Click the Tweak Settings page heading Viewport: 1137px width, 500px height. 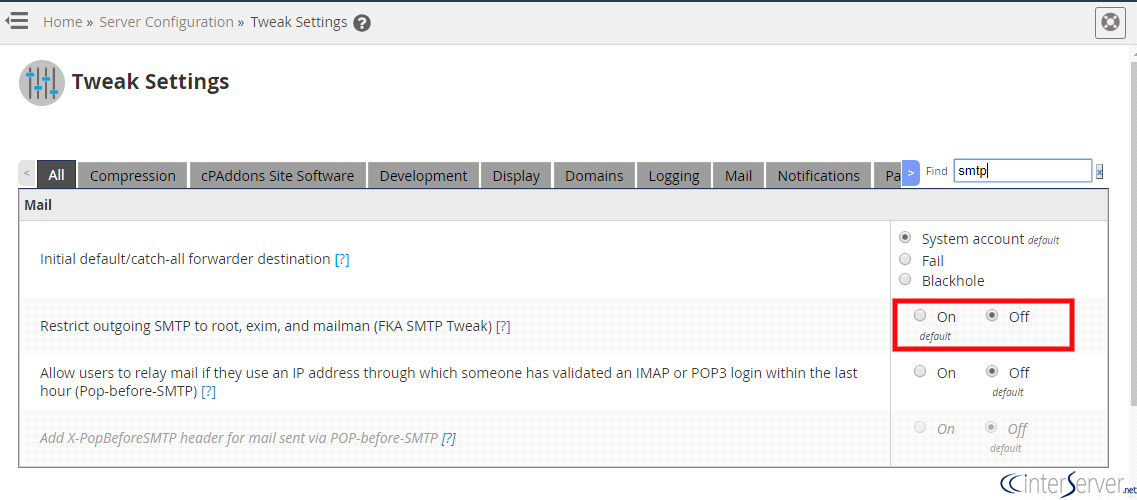150,82
